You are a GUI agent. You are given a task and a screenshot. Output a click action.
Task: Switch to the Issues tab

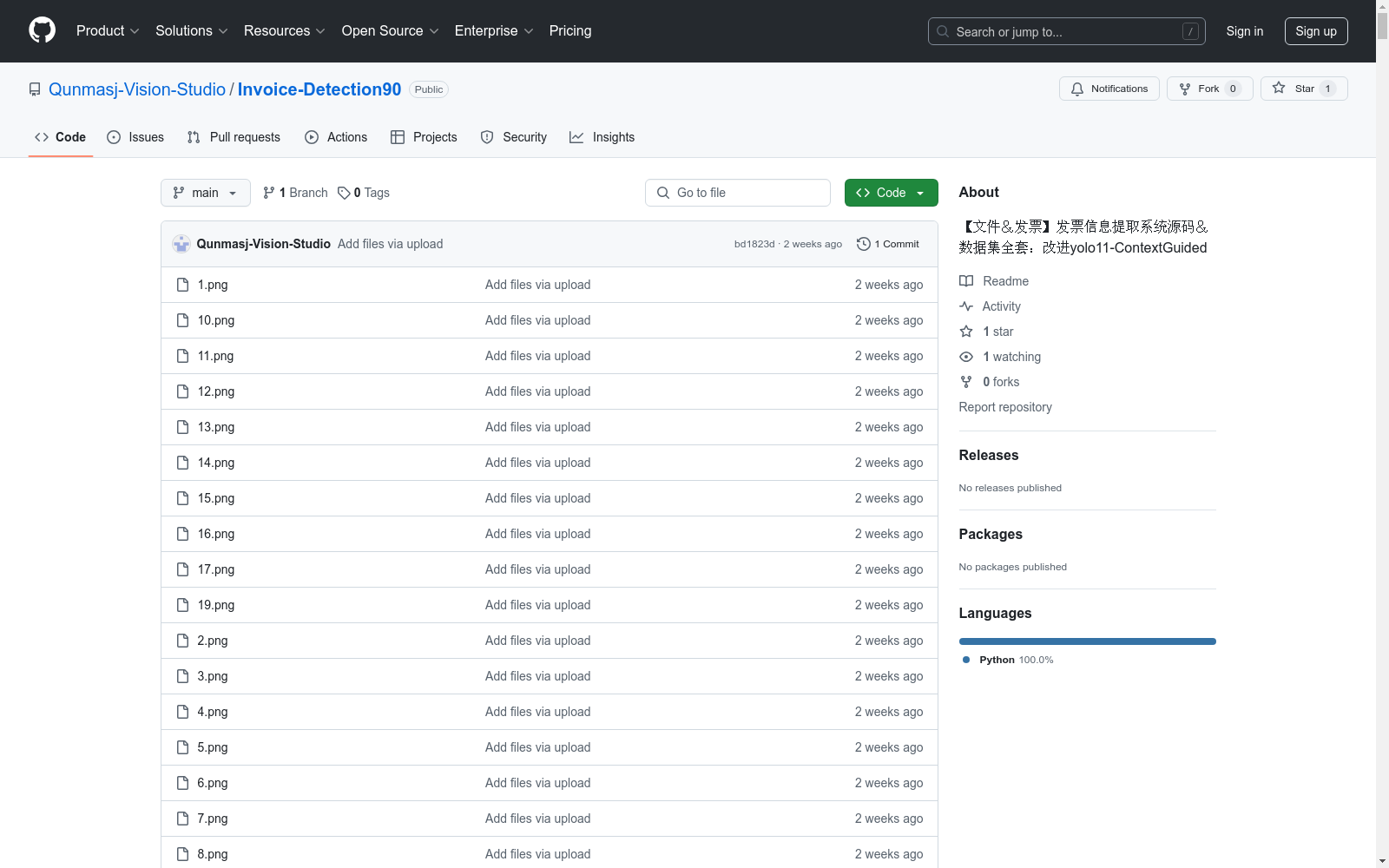tap(135, 137)
